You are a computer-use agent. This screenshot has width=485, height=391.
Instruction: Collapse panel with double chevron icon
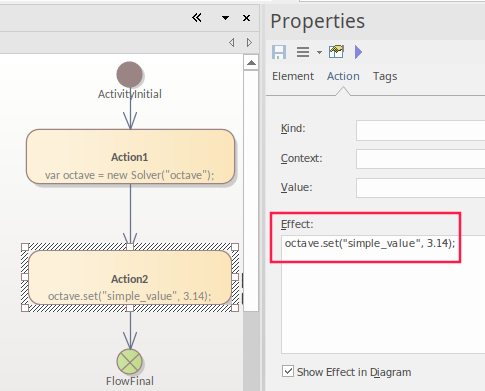pos(197,18)
